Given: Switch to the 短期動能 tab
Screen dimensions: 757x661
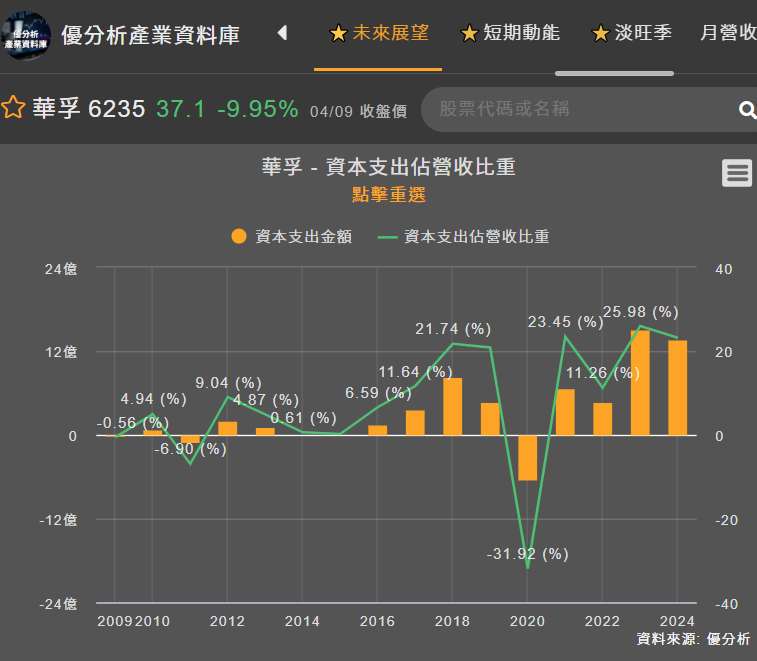Looking at the screenshot, I should 510,33.
